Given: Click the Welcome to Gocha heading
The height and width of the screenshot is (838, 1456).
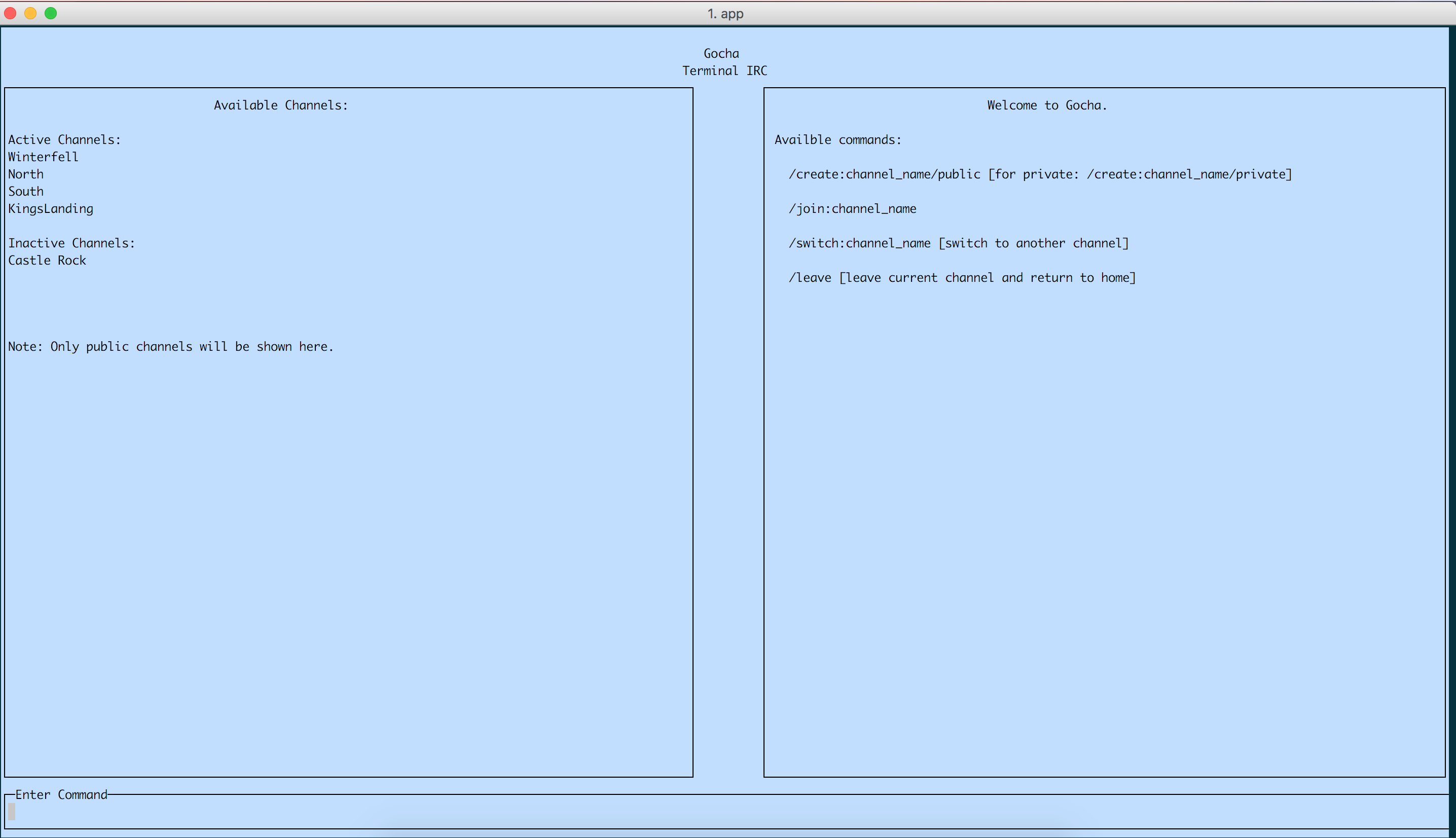Looking at the screenshot, I should [1047, 105].
